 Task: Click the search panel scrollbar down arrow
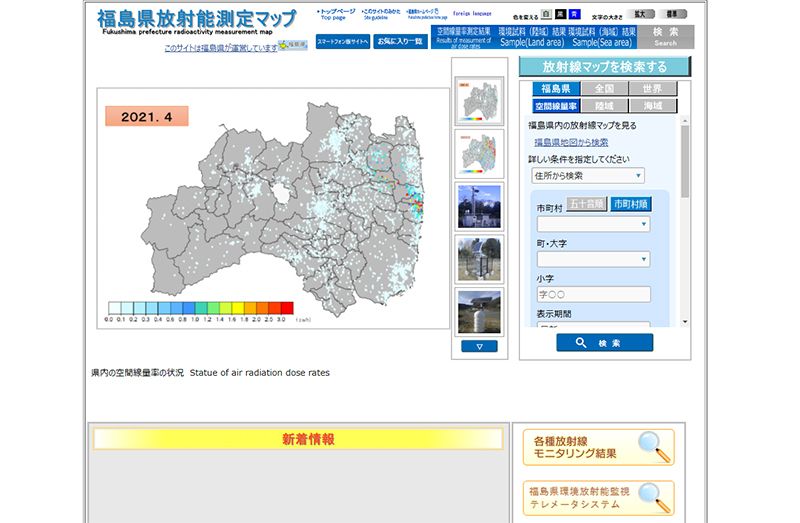click(685, 322)
